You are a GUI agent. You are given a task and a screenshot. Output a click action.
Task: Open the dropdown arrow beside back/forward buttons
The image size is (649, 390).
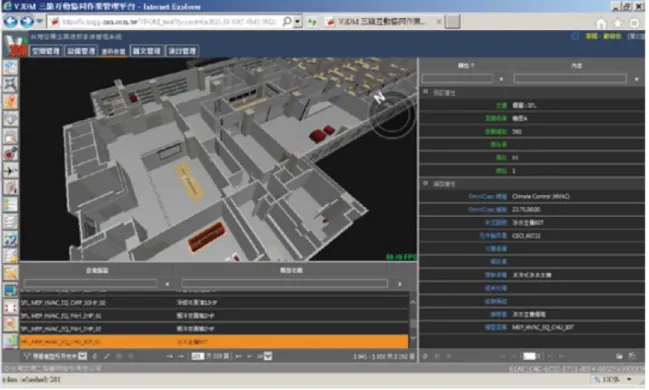pyautogui.click(x=39, y=21)
